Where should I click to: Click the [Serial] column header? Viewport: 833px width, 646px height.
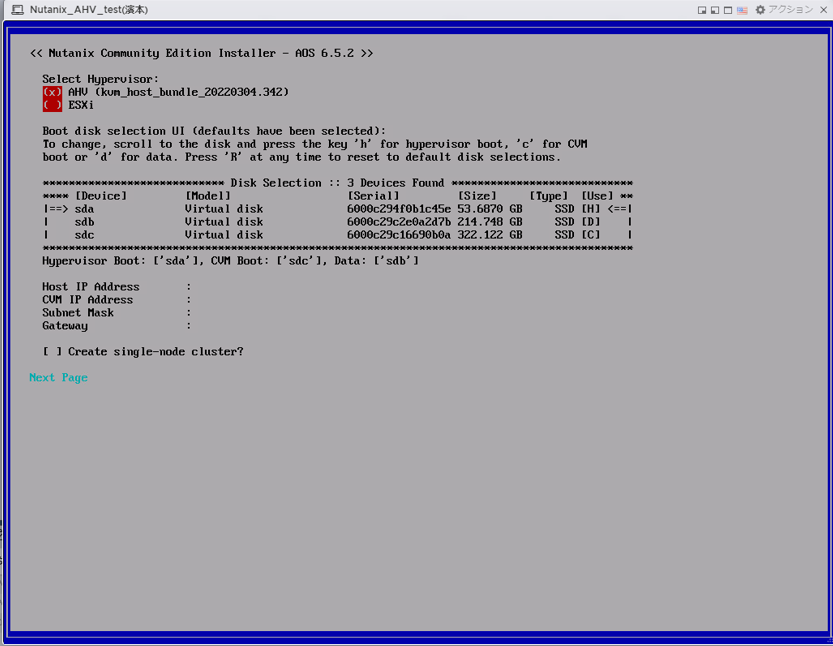[x=373, y=196]
